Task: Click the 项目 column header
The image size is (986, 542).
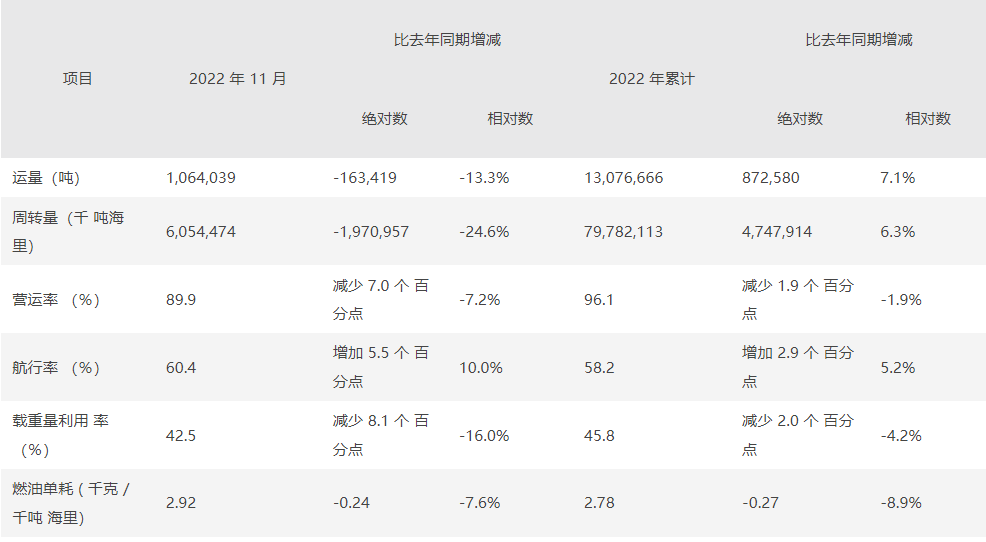Action: pos(77,79)
